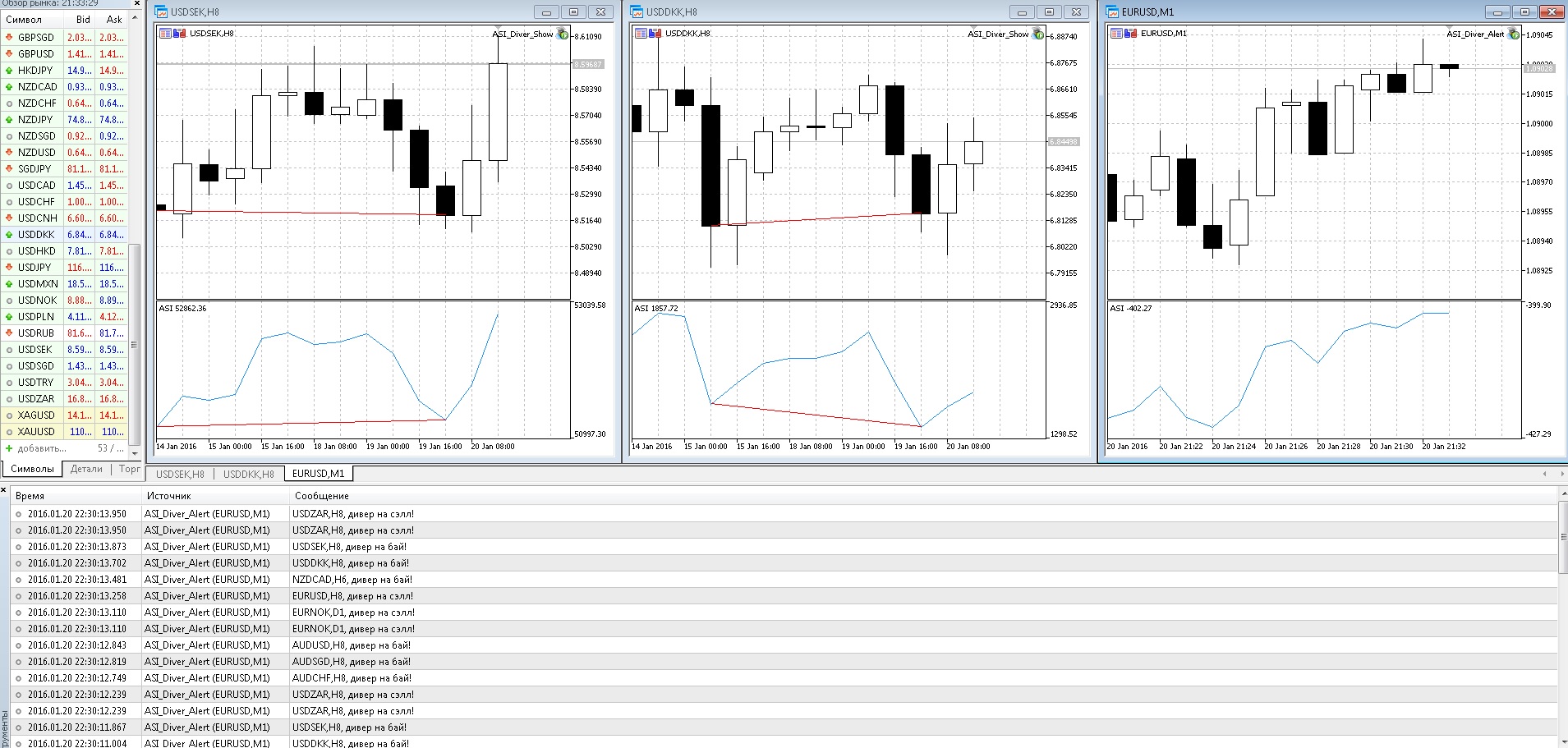Click the ASI_Diver_Alert expert icon on EURUSD chart
This screenshot has height=748, width=1568.
click(x=1514, y=34)
